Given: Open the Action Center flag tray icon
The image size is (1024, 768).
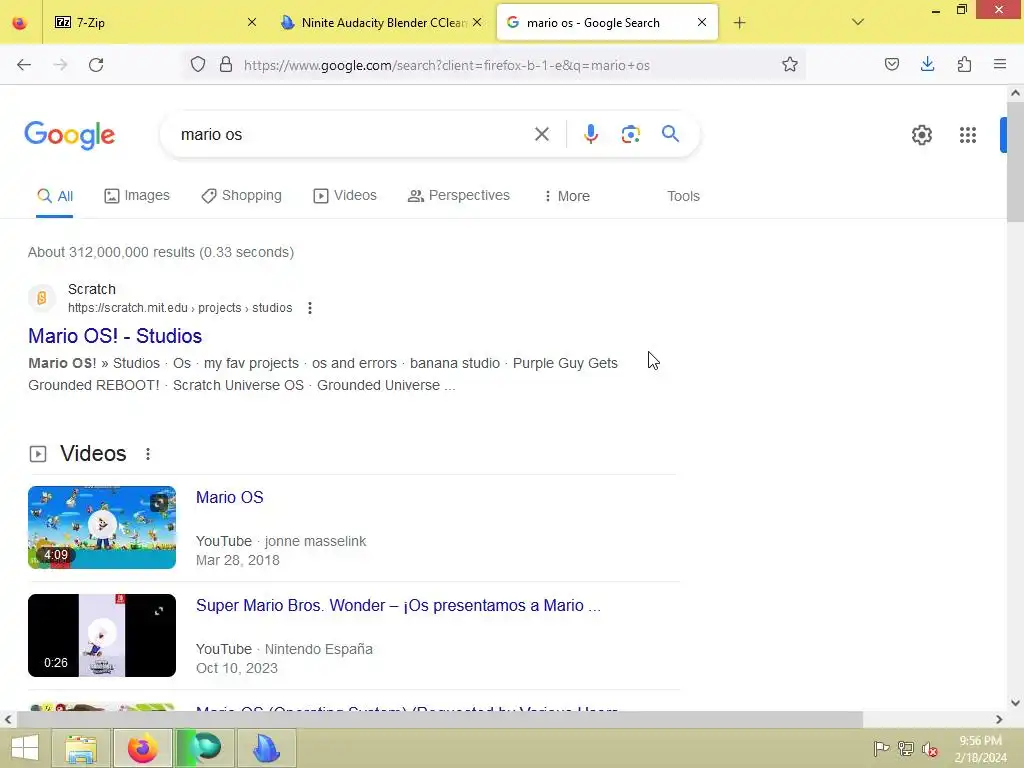Looking at the screenshot, I should coord(881,748).
